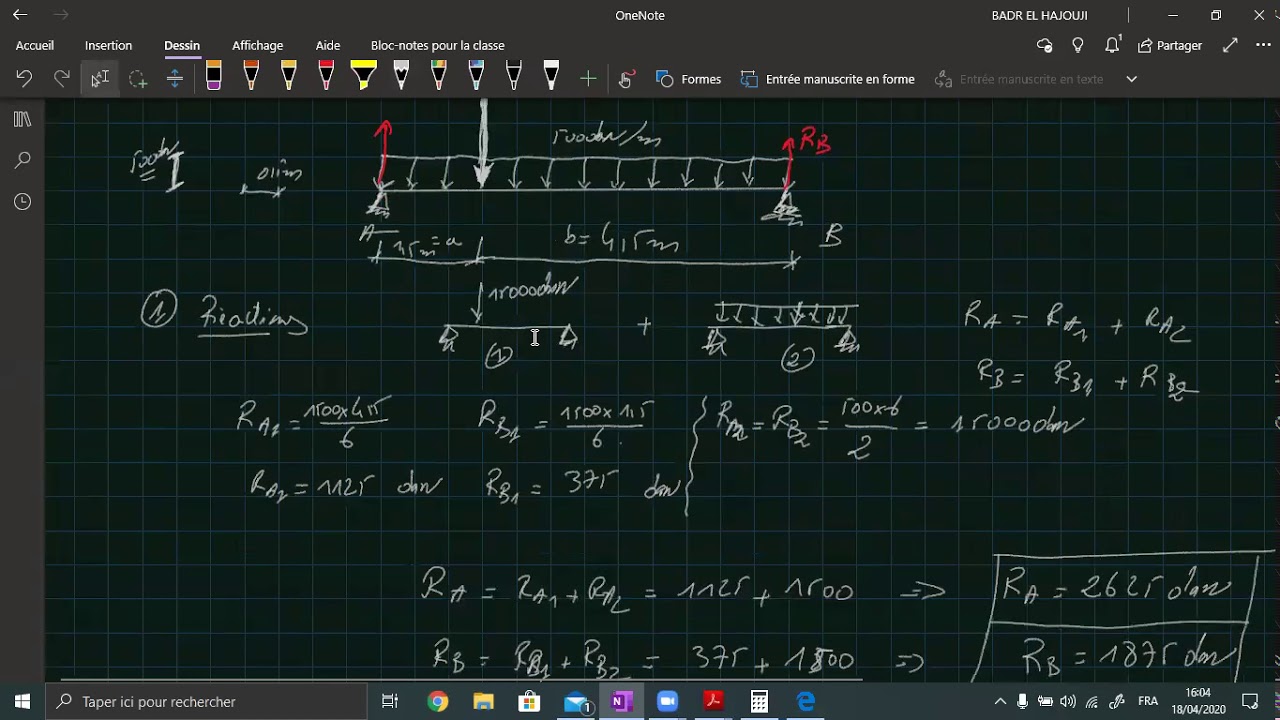Select the white-tipped pen
Image resolution: width=1280 pixels, height=720 pixels.
click(551, 77)
